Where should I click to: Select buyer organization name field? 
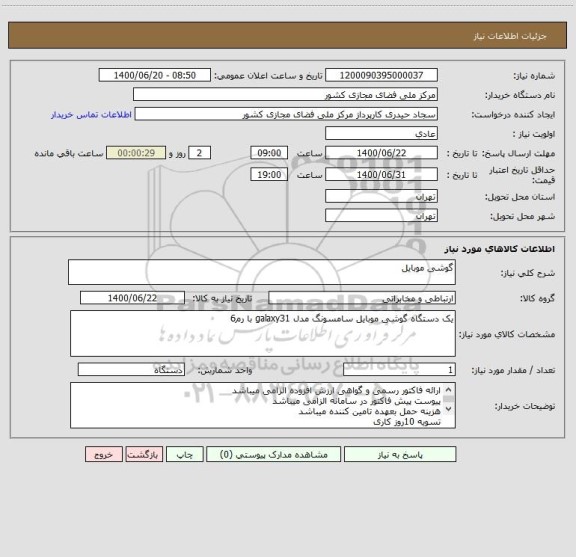pyautogui.click(x=285, y=95)
